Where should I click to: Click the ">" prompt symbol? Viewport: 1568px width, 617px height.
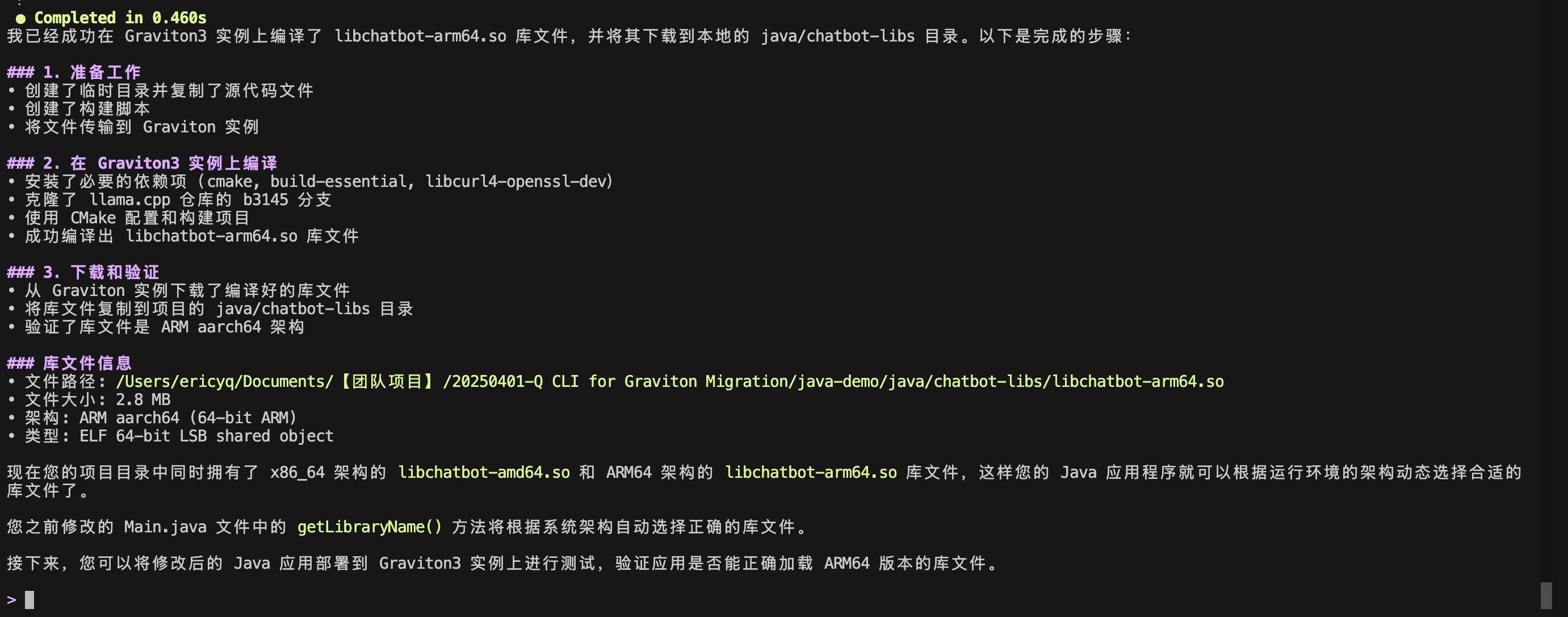pos(11,600)
